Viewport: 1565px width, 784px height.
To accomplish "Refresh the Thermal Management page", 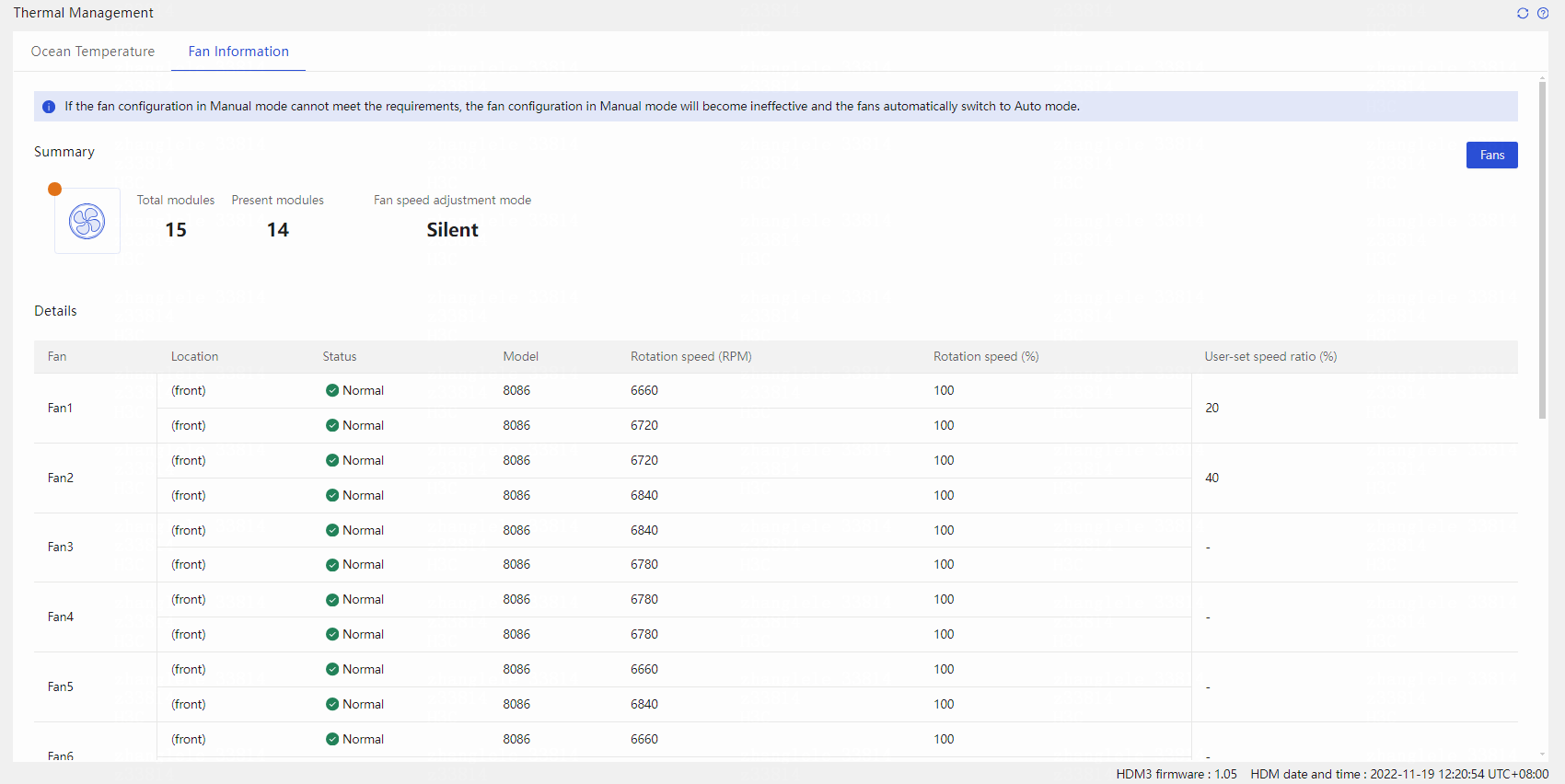I will point(1523,13).
